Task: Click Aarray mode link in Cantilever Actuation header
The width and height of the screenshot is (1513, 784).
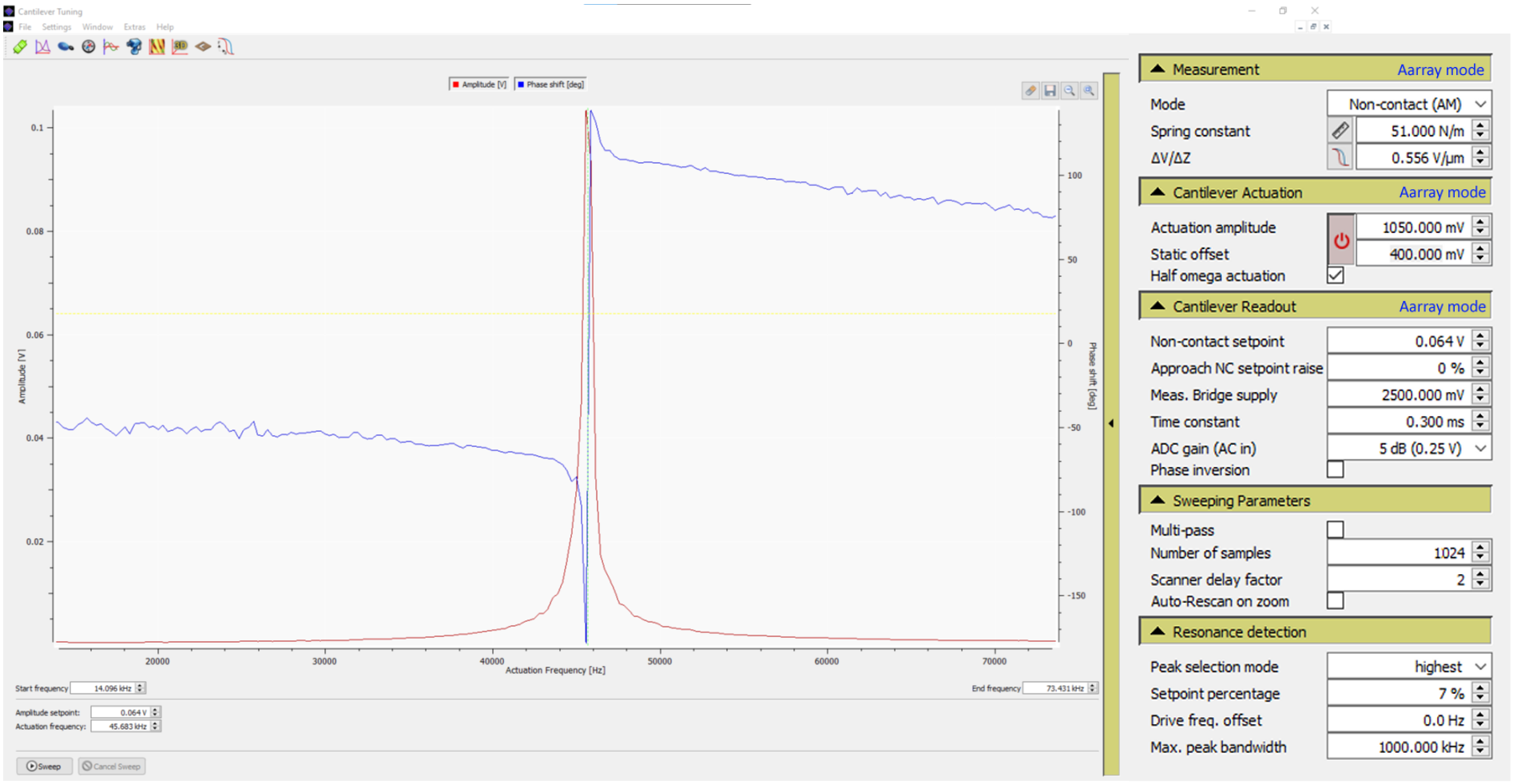Action: point(1443,192)
